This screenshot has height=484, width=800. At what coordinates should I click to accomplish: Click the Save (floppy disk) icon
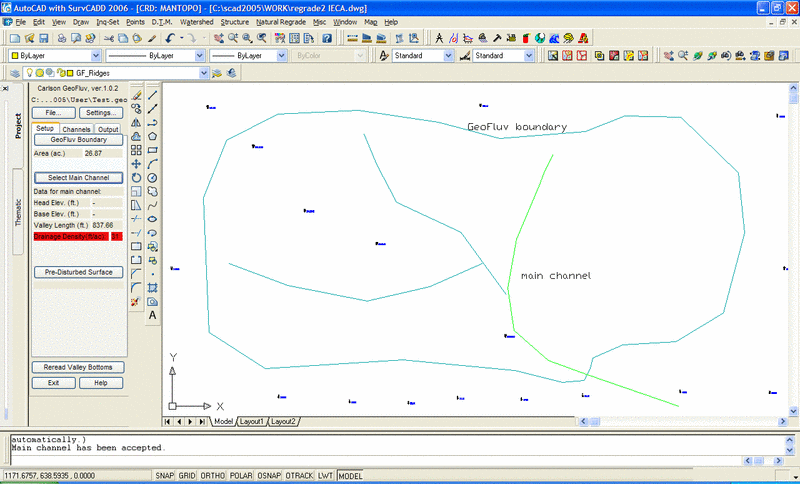pyautogui.click(x=43, y=38)
